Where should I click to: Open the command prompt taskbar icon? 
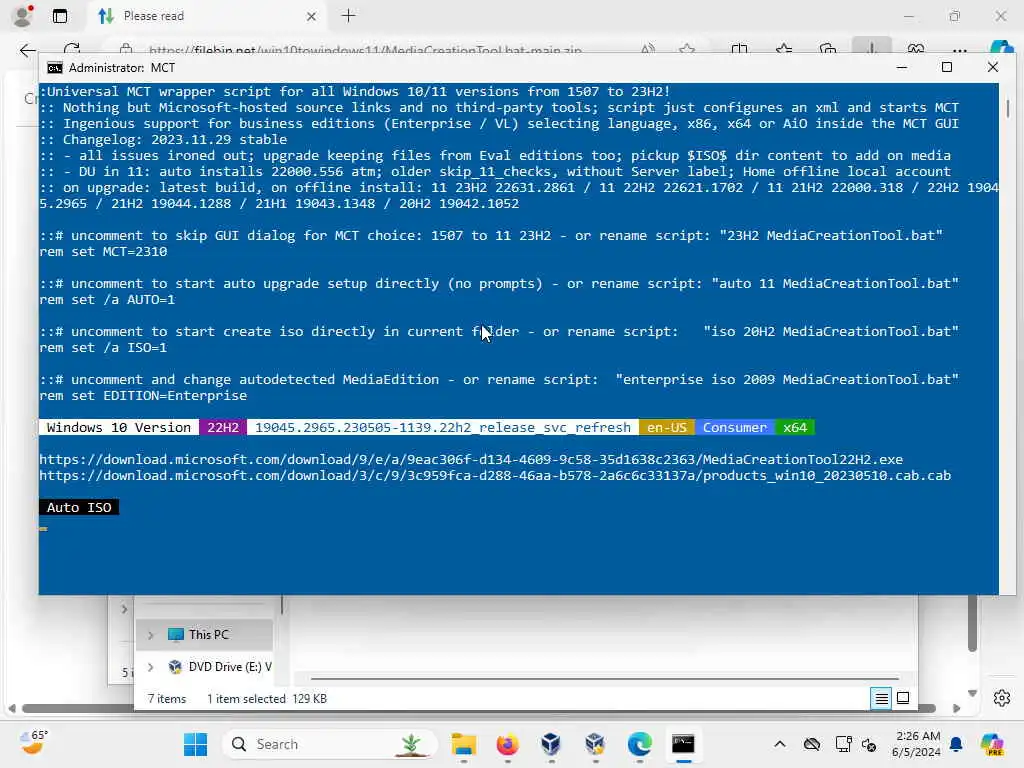tap(683, 744)
